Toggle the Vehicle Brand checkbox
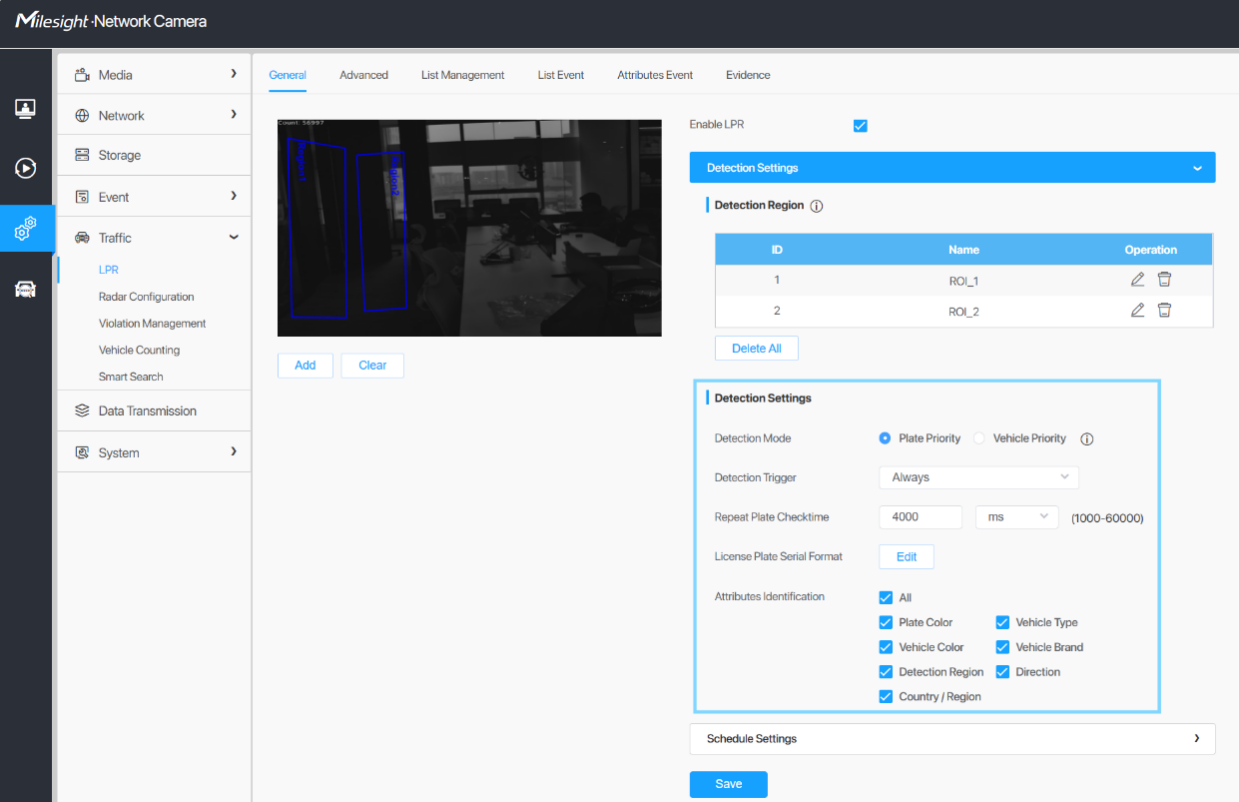This screenshot has height=802, width=1239. tap(1003, 647)
